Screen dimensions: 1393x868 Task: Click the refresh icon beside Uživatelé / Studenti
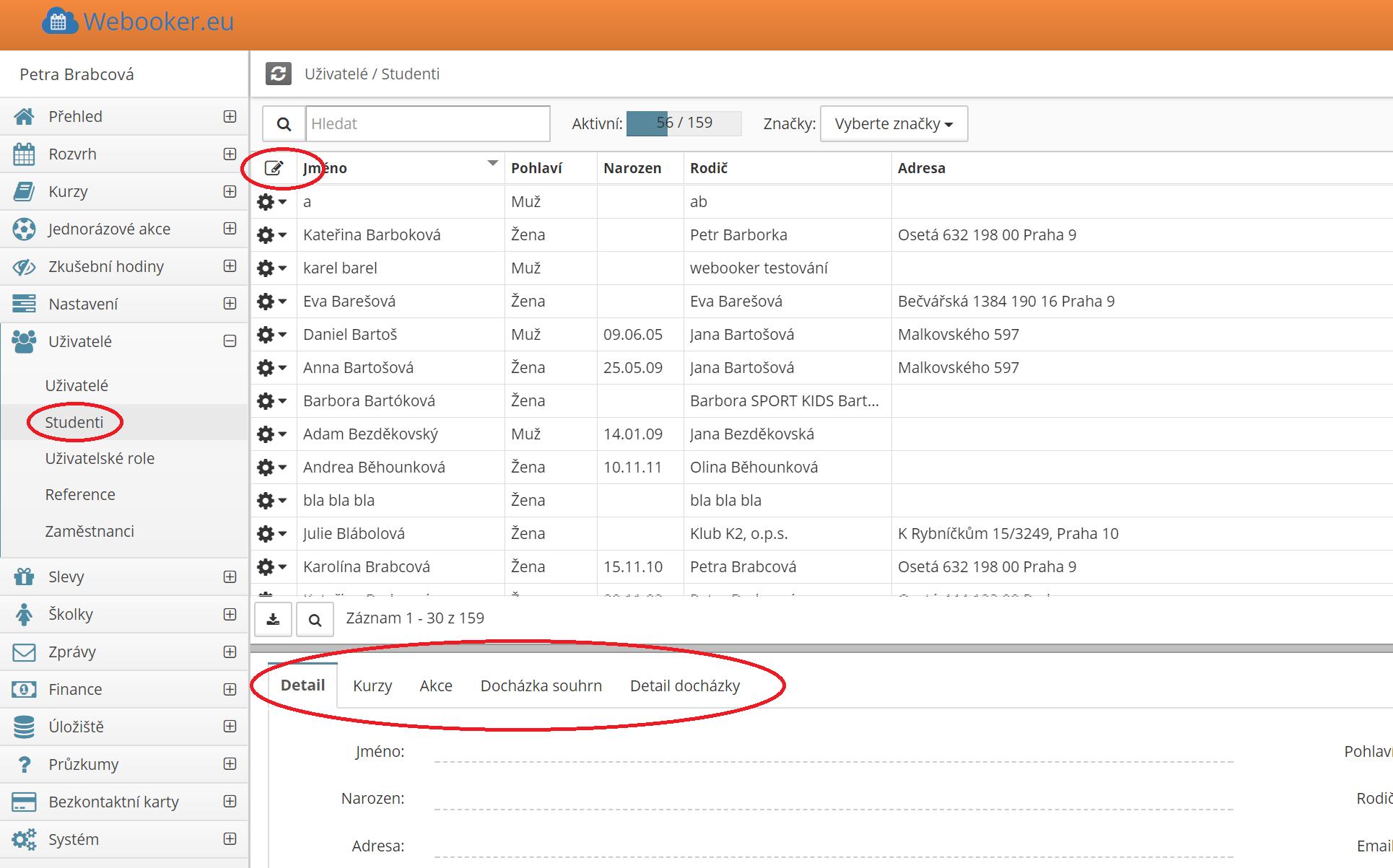[278, 74]
